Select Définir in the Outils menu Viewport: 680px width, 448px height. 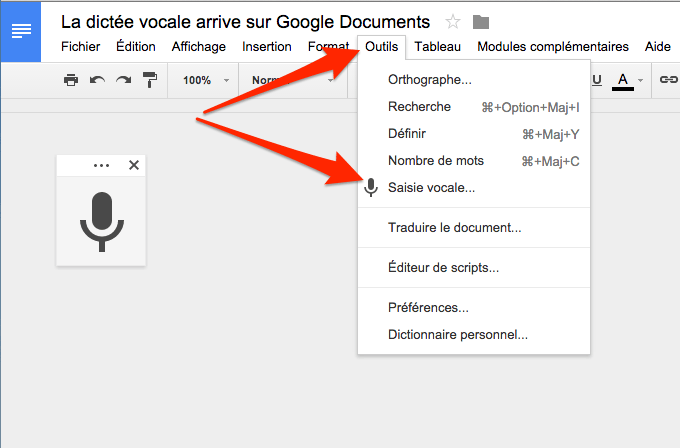coord(474,134)
